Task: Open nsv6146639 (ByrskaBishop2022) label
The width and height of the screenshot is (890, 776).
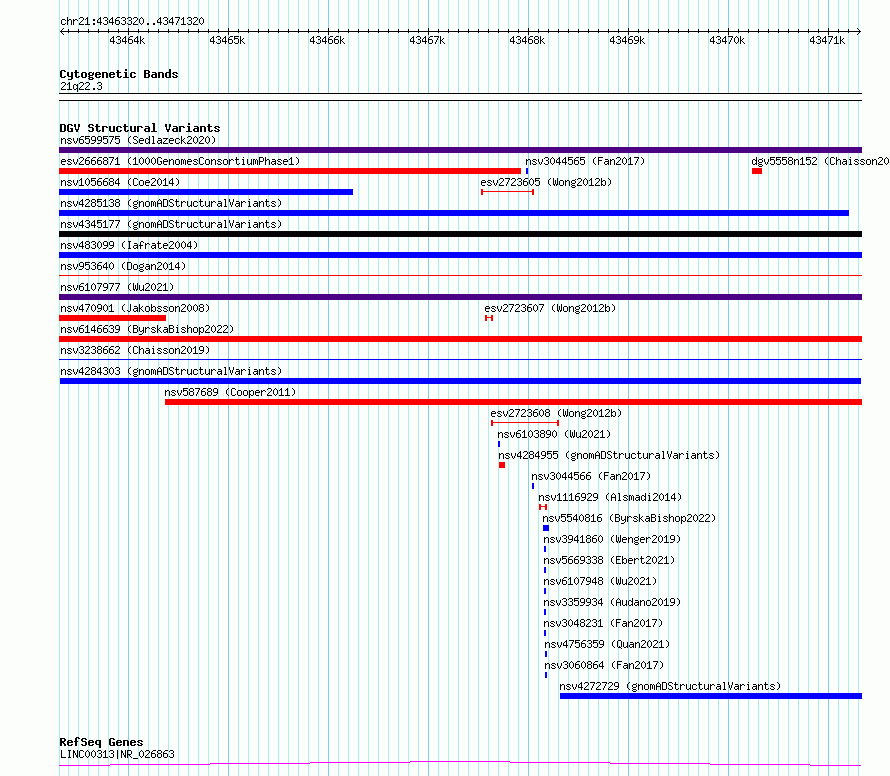Action: point(147,329)
